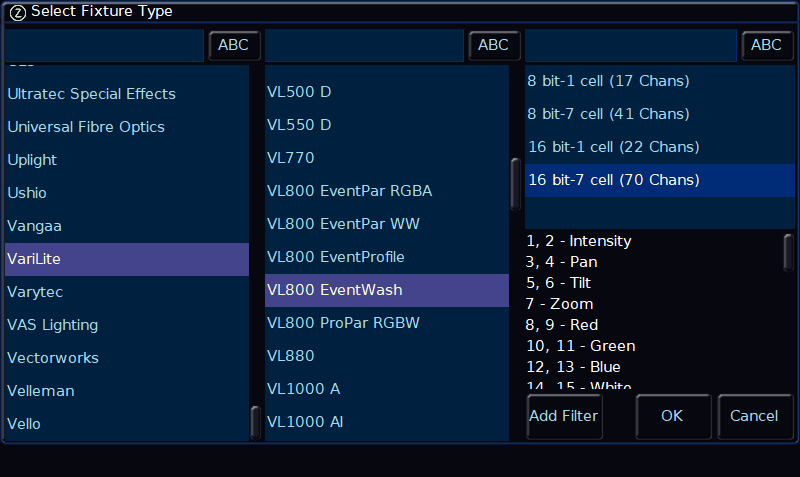This screenshot has width=800, height=477.
Task: Open ABC keyboard for manufacturer search
Action: pyautogui.click(x=234, y=45)
